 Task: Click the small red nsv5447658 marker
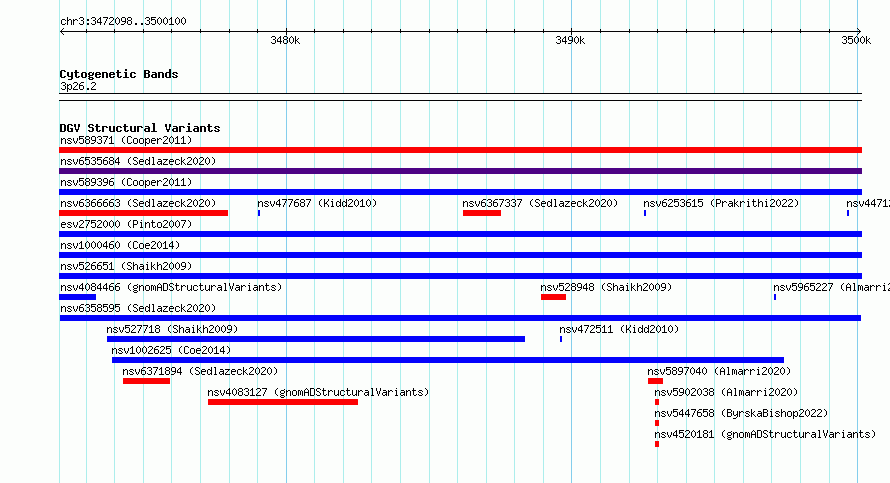point(657,423)
